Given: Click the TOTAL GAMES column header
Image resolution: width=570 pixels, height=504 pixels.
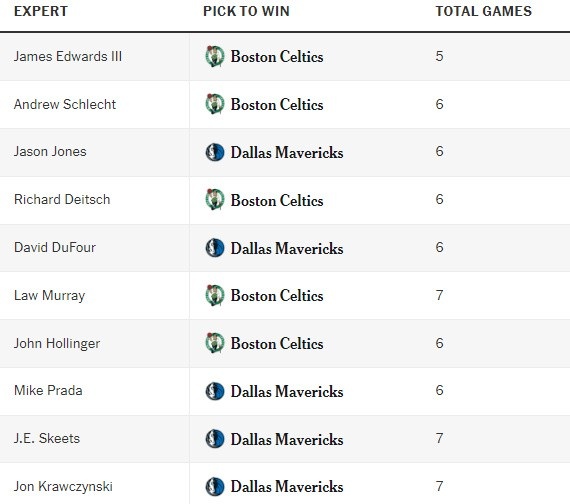Looking at the screenshot, I should [x=483, y=11].
